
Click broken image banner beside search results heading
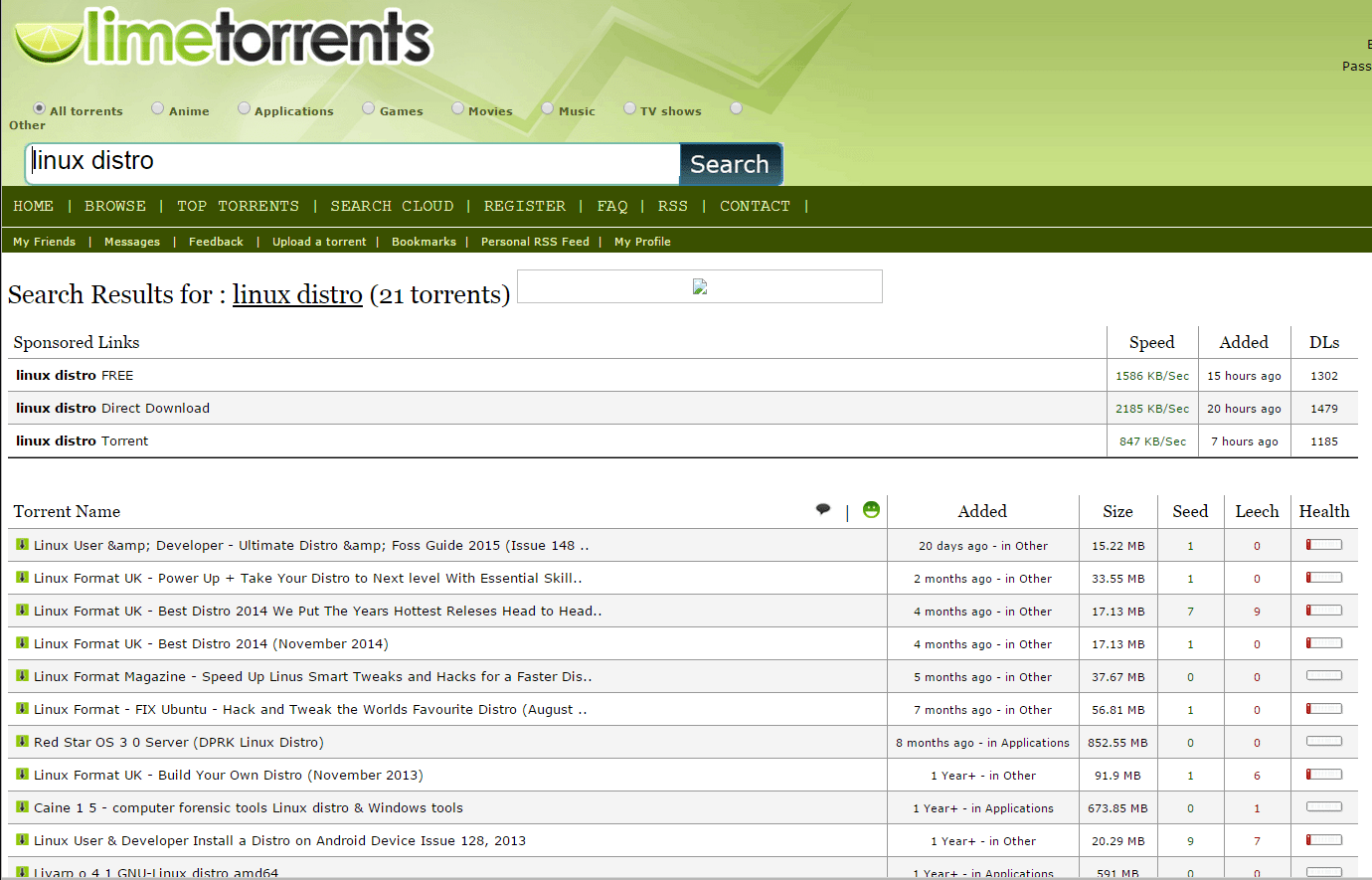coord(700,286)
